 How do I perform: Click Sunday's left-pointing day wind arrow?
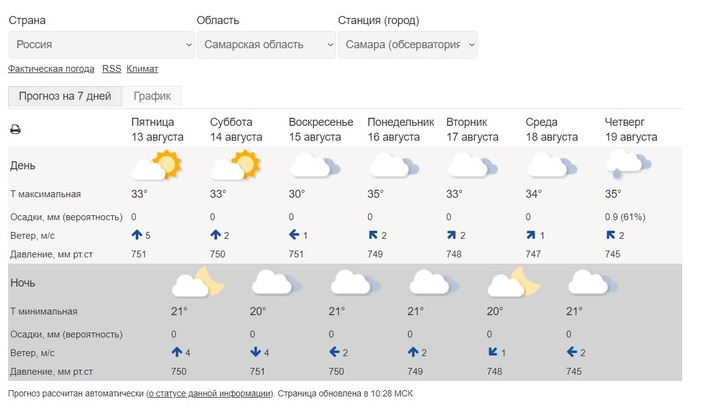click(x=294, y=235)
